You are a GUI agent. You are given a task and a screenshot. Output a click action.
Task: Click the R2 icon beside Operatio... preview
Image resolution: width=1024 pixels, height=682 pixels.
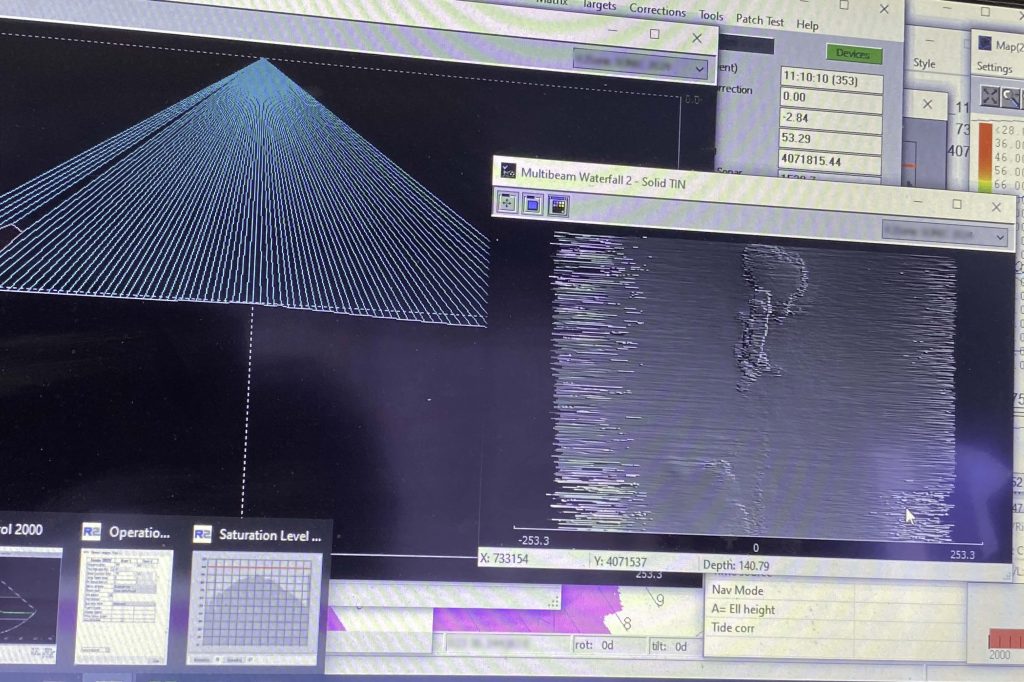[x=91, y=532]
